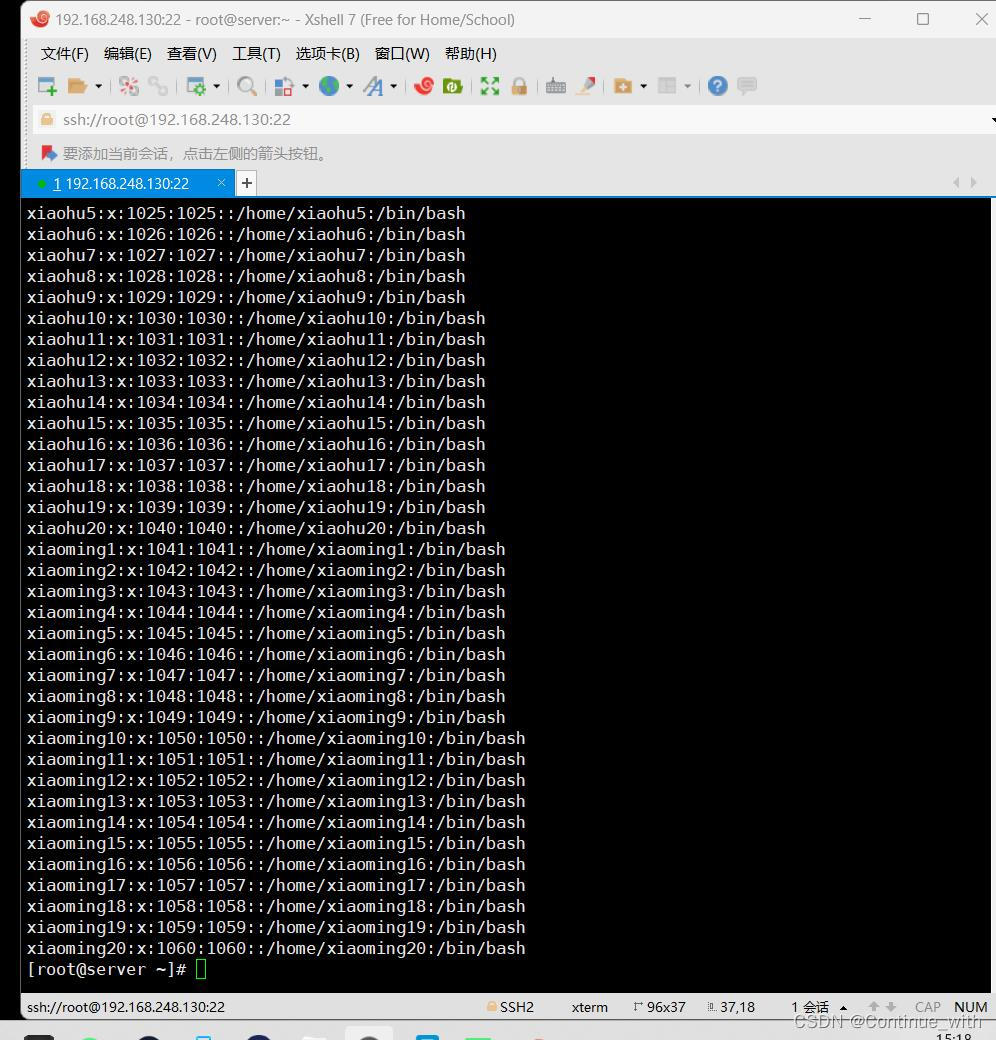Viewport: 996px width, 1040px height.
Task: Expand the New Folder dropdown arrow
Action: click(x=644, y=86)
